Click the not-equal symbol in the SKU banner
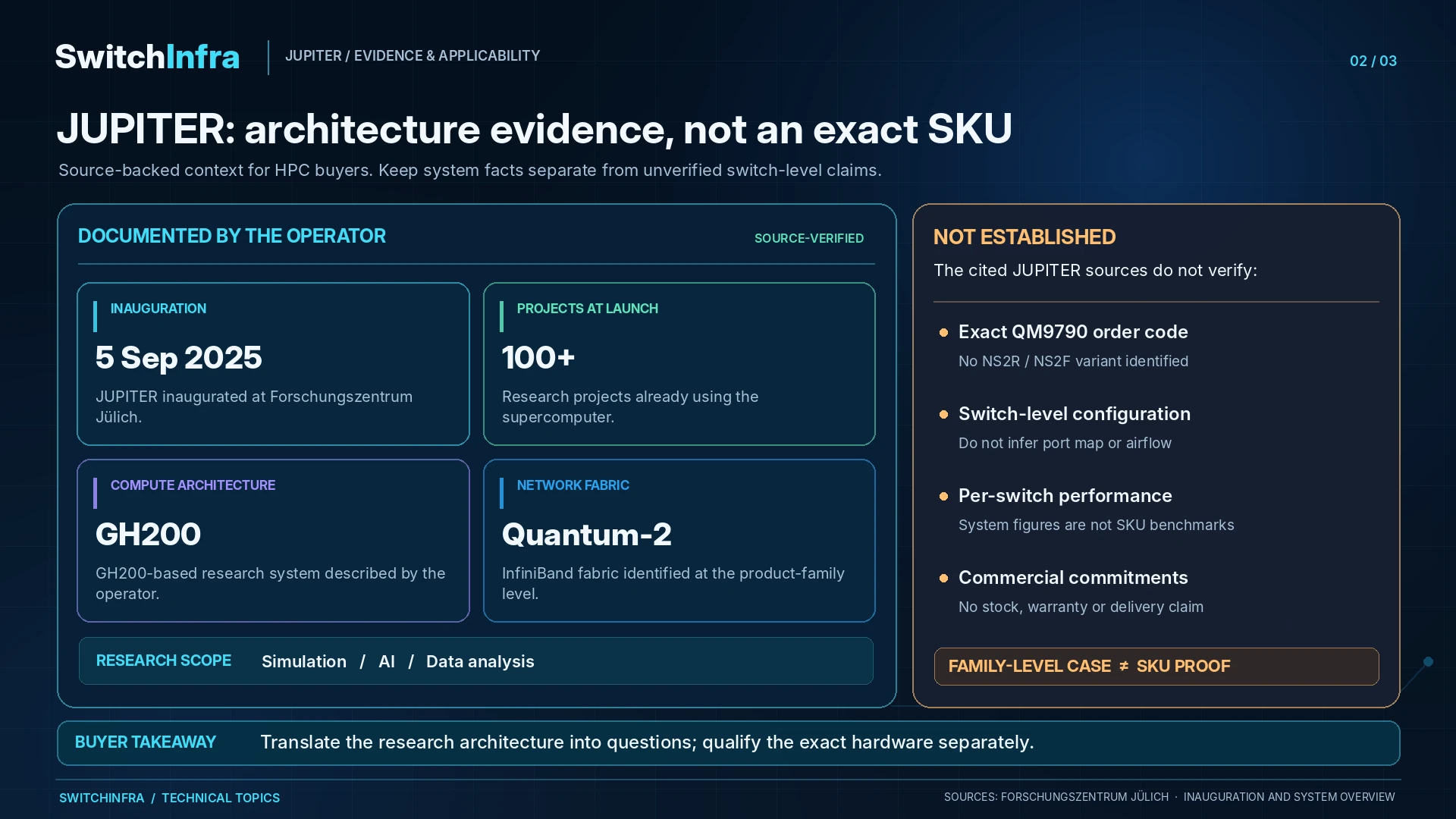The height and width of the screenshot is (819, 1456). pos(1124,666)
